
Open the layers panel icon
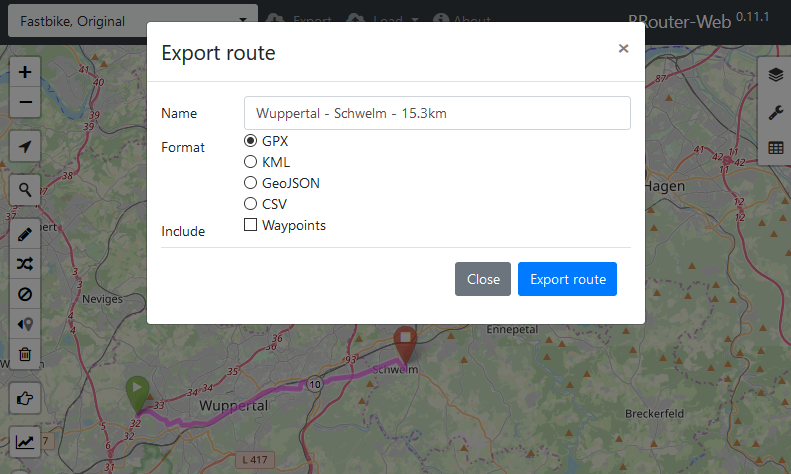[775, 76]
